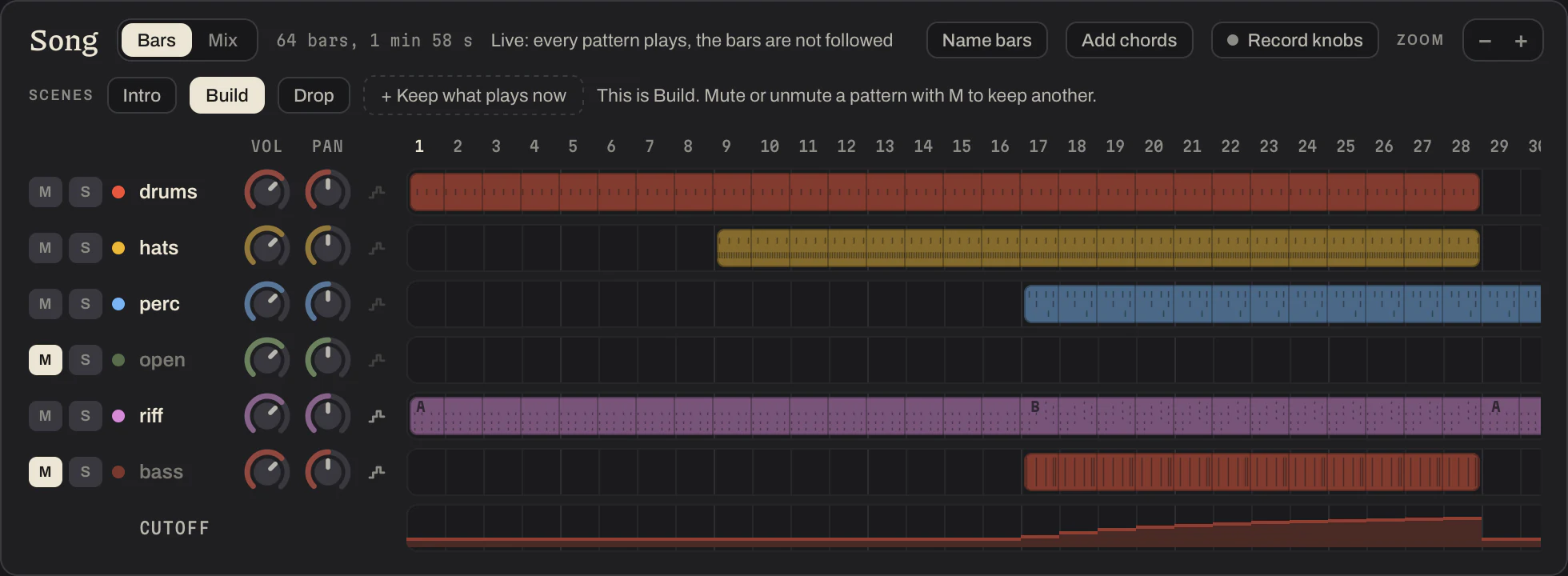Viewport: 1568px width, 576px height.
Task: Click Keep what plays now button
Action: click(474, 95)
